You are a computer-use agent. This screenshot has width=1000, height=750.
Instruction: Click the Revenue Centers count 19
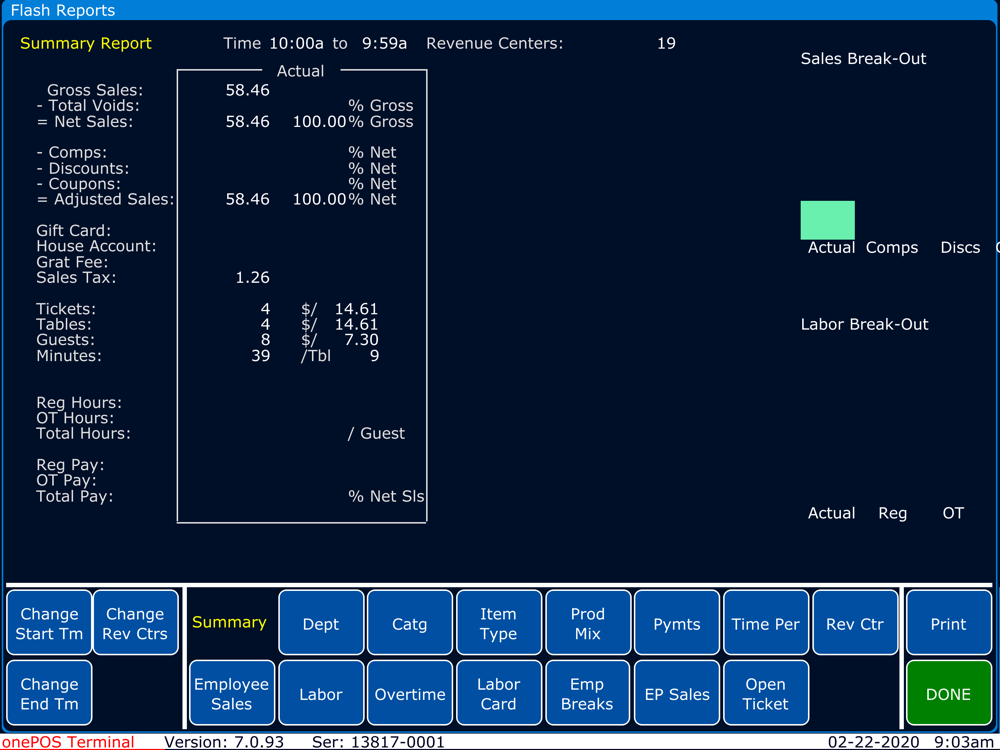pos(666,43)
